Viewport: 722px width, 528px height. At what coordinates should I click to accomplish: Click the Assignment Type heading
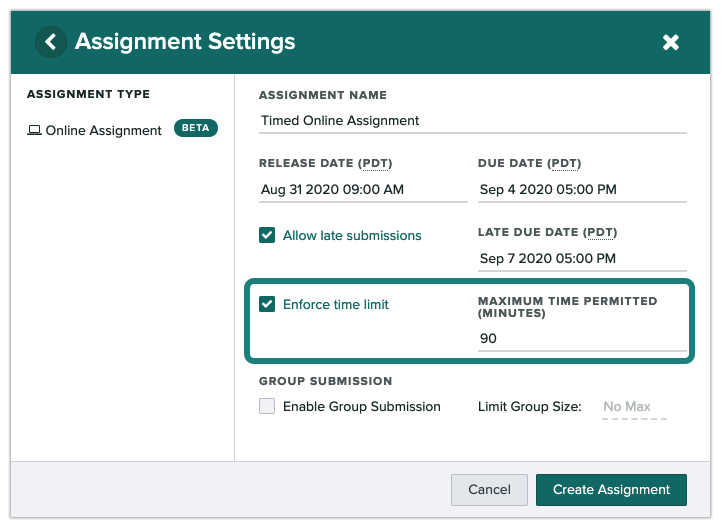[88, 94]
